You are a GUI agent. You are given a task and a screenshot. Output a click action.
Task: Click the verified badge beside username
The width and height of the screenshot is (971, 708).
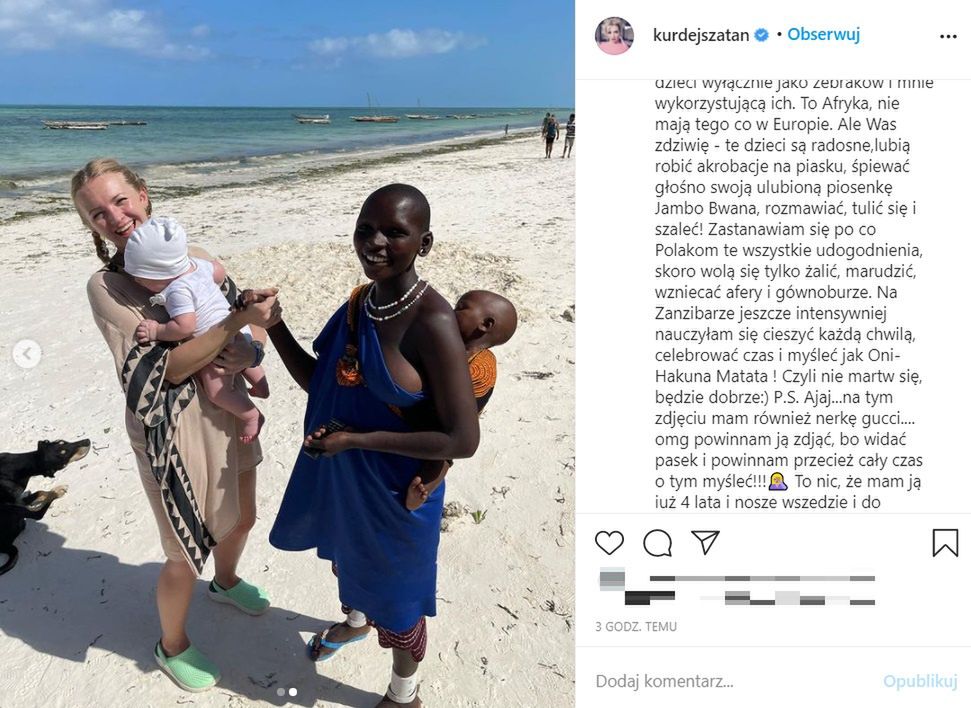[x=761, y=35]
